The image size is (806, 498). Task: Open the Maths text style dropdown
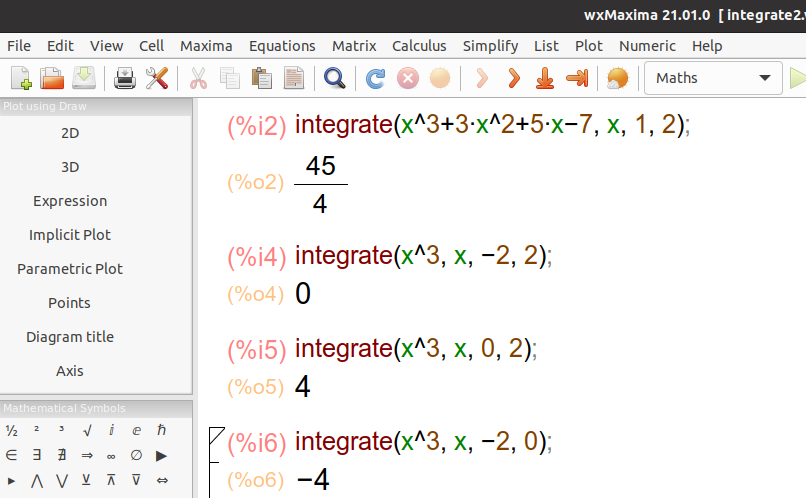(713, 78)
